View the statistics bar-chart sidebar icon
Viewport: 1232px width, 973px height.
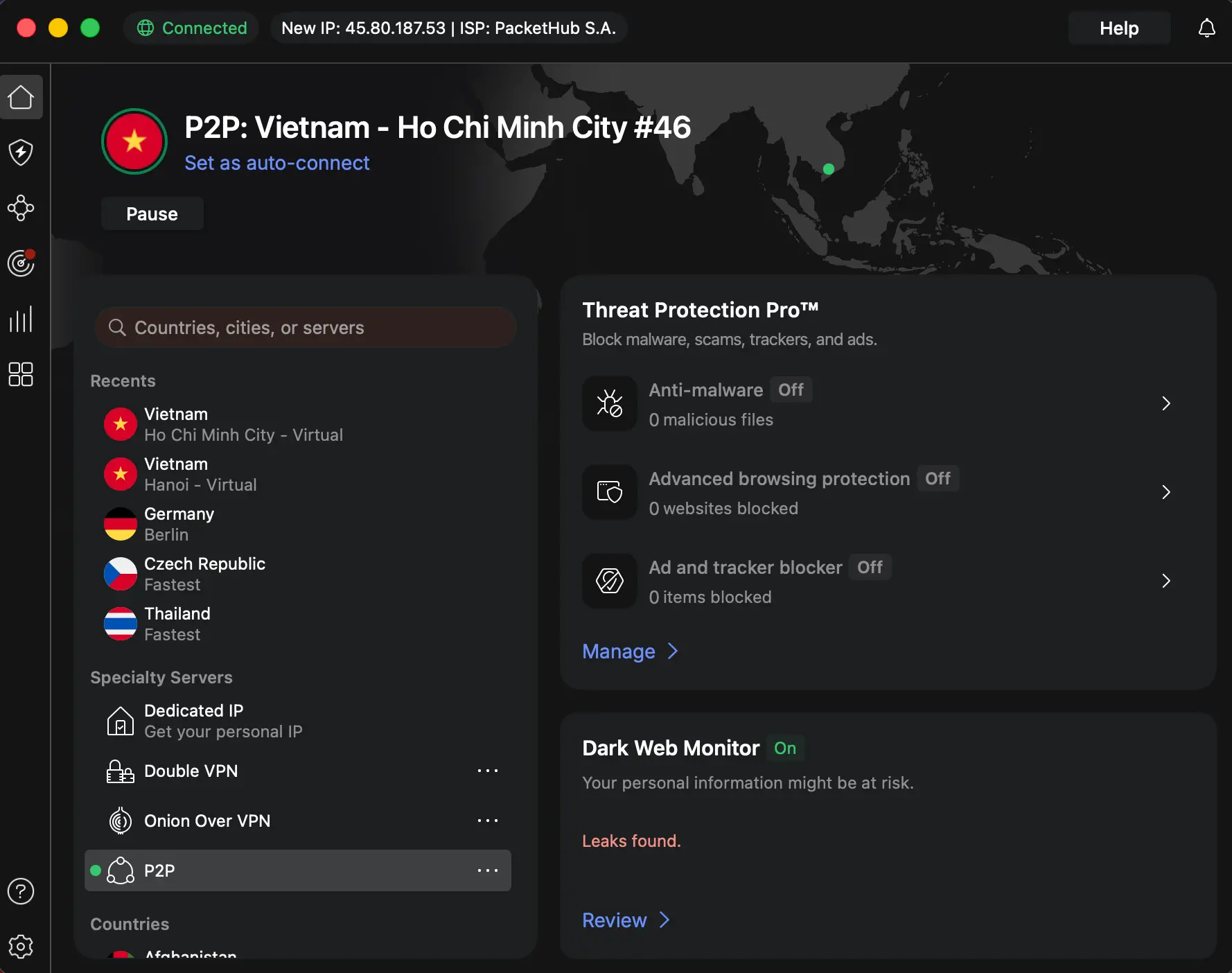(x=21, y=319)
